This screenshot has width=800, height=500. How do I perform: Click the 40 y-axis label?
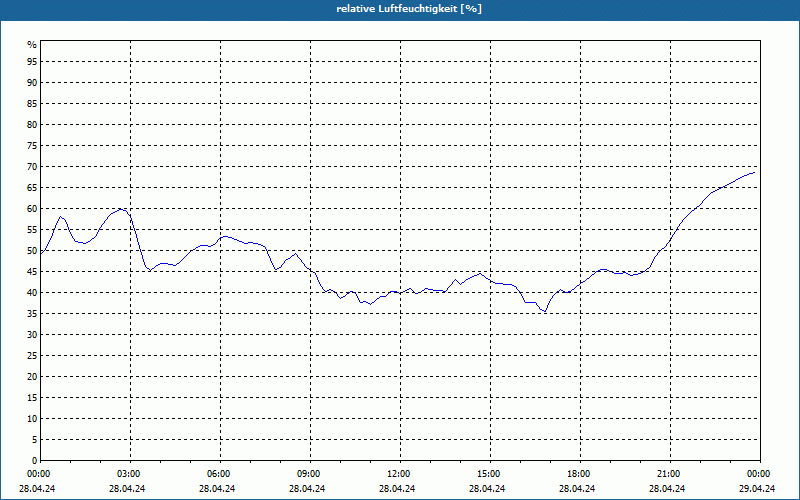pos(32,293)
